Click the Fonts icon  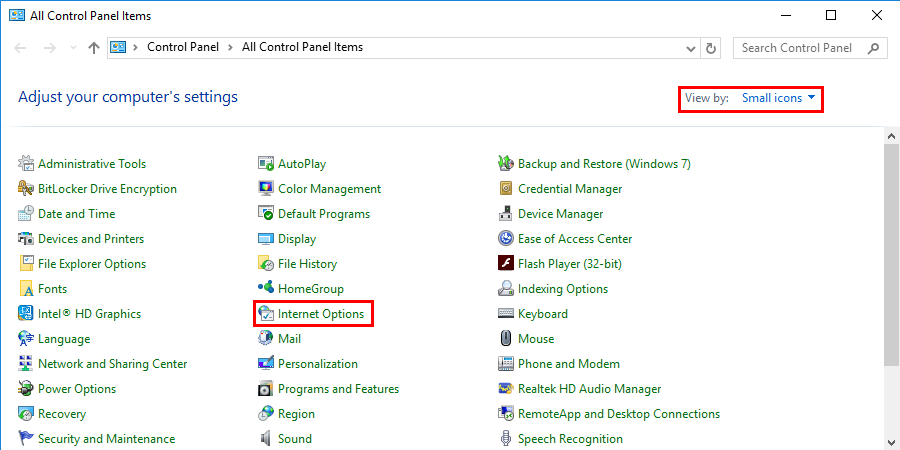pos(26,289)
